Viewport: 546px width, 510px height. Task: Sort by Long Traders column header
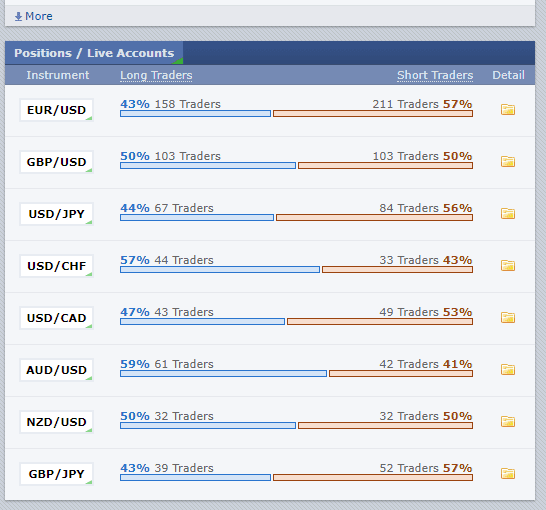click(156, 75)
